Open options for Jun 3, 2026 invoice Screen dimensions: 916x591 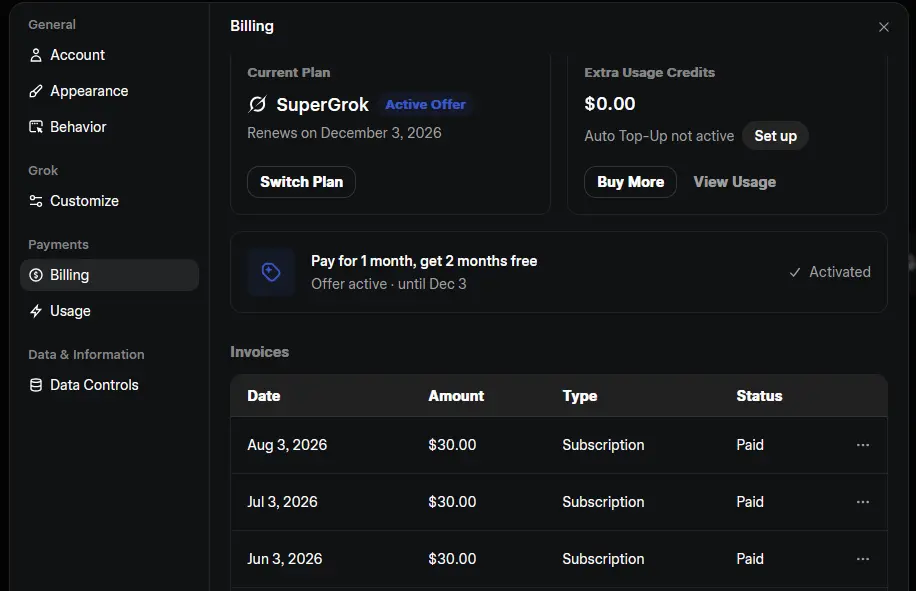(863, 559)
